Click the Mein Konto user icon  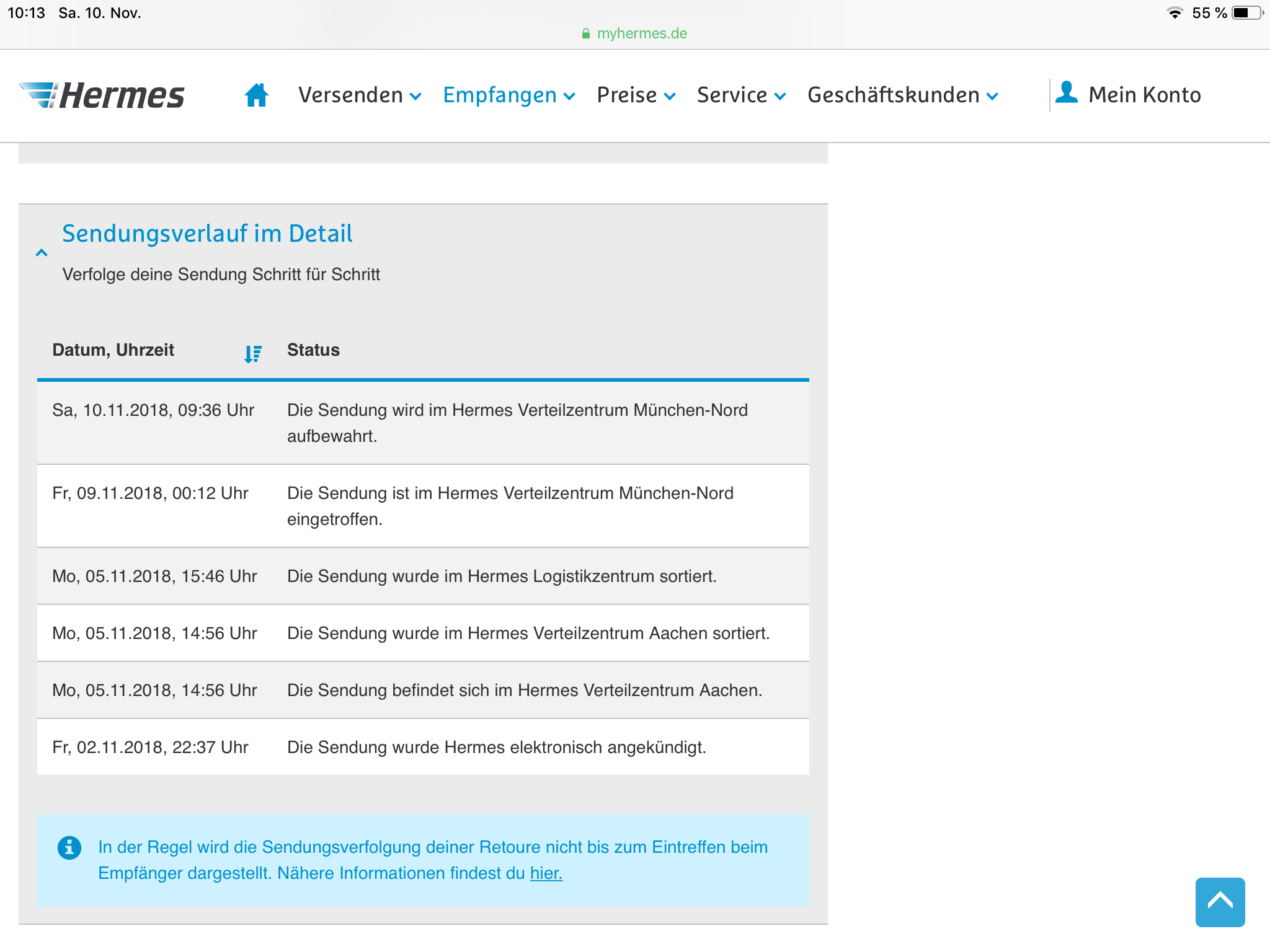(x=1067, y=93)
